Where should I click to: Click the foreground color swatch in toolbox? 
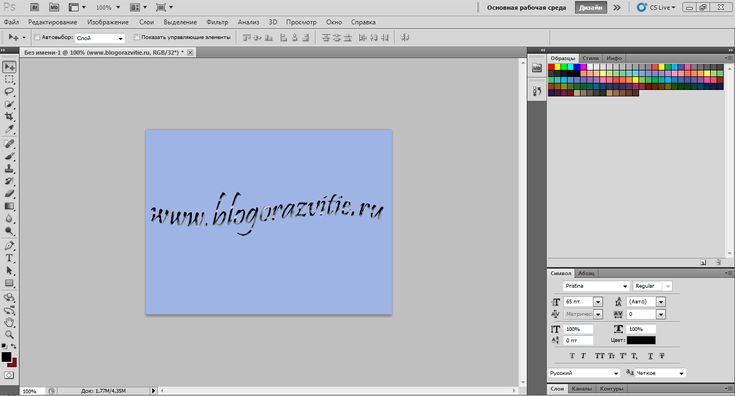click(6, 357)
